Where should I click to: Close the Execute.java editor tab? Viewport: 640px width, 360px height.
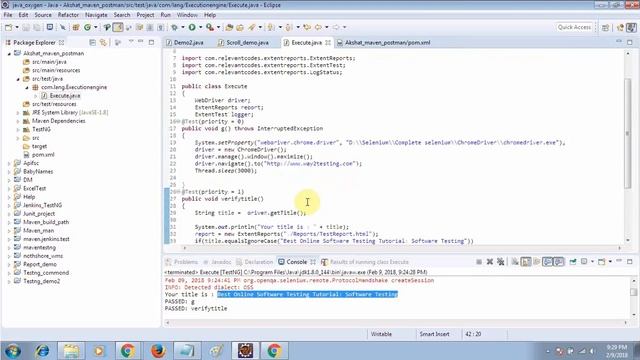click(x=328, y=42)
